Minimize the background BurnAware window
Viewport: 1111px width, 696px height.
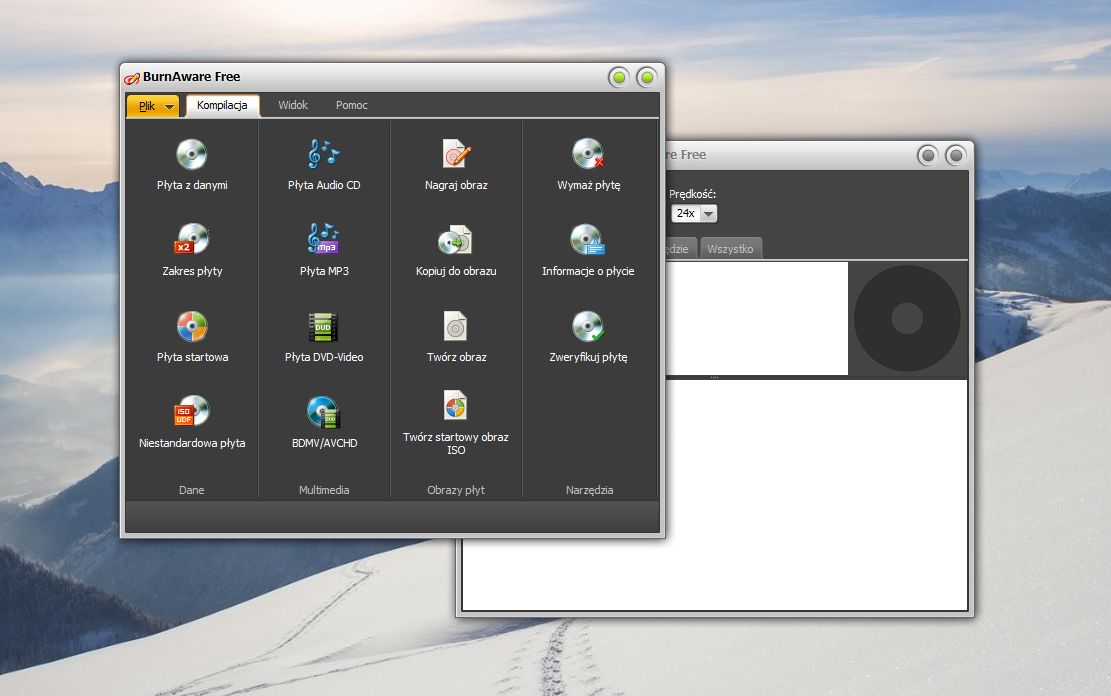(927, 155)
